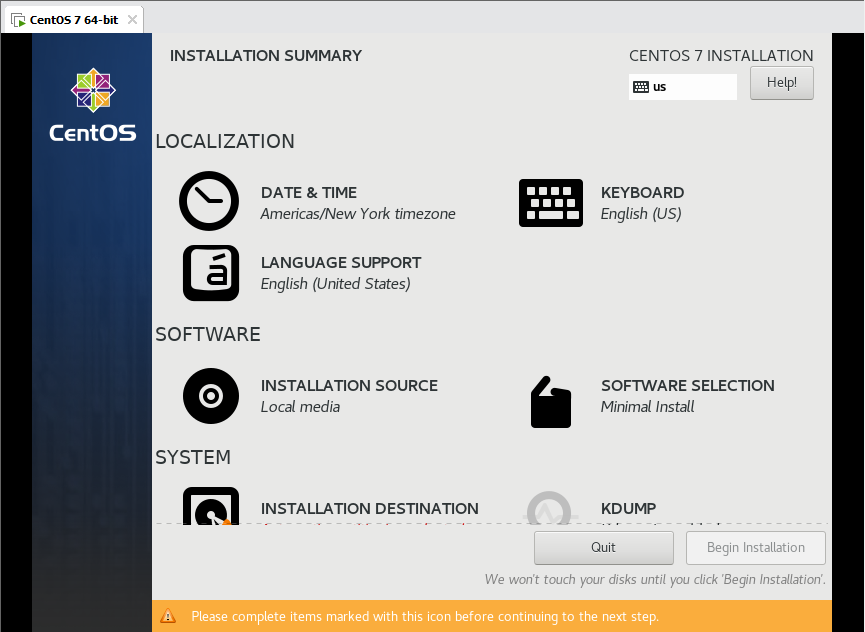Click the Begin Installation button
Viewport: 865px width, 632px height.
point(756,548)
